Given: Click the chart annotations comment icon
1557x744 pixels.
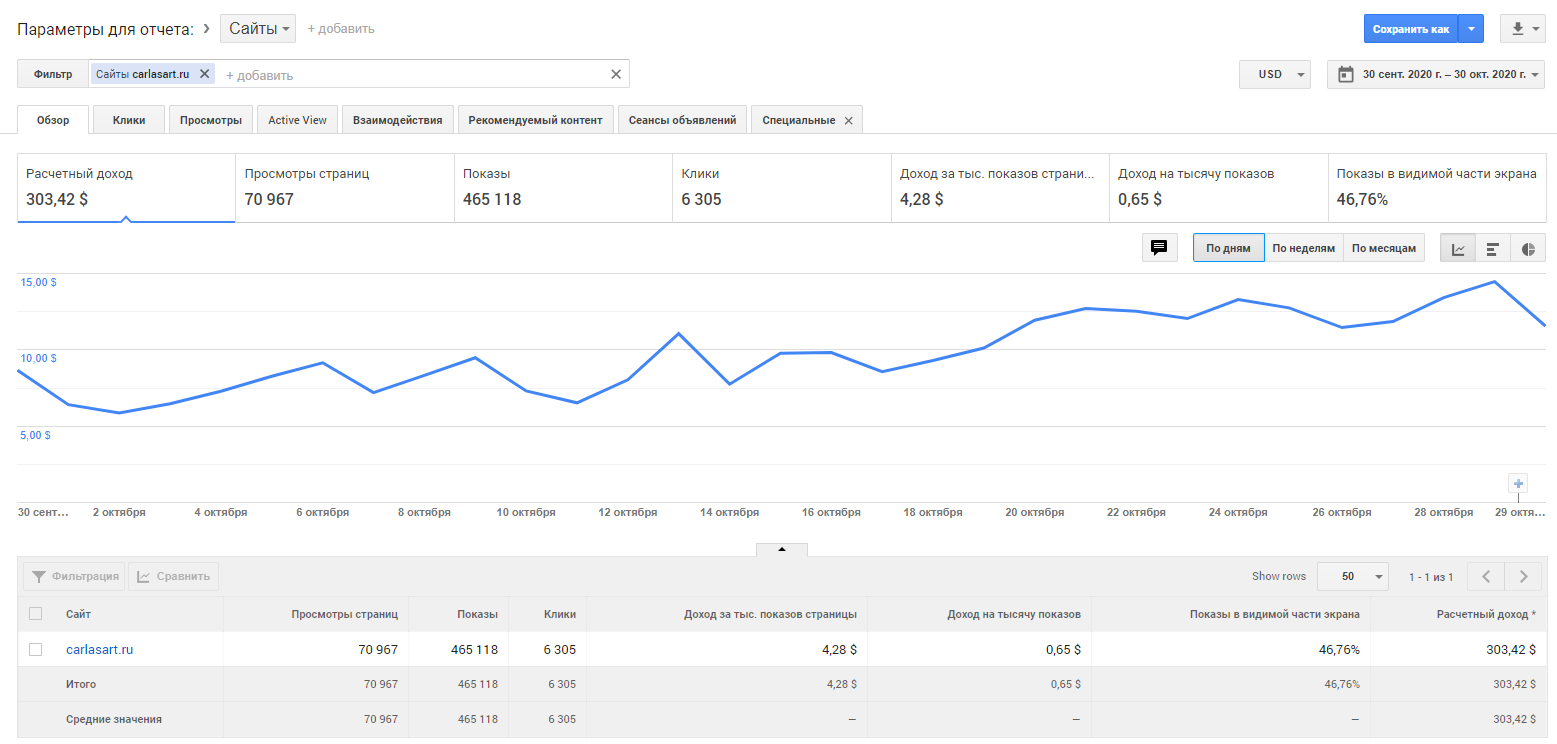Looking at the screenshot, I should click(x=1159, y=248).
